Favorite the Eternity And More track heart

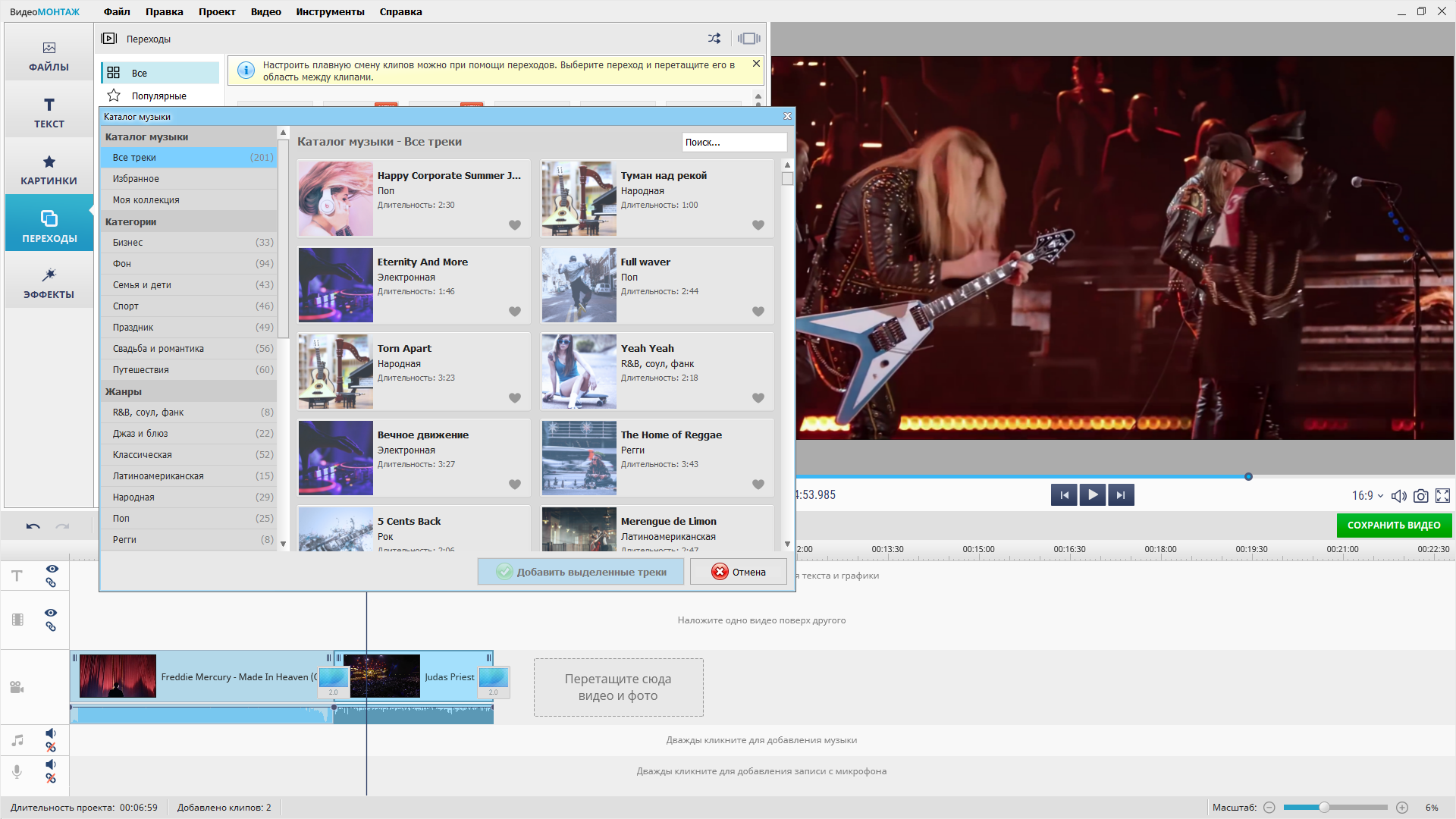(x=515, y=312)
